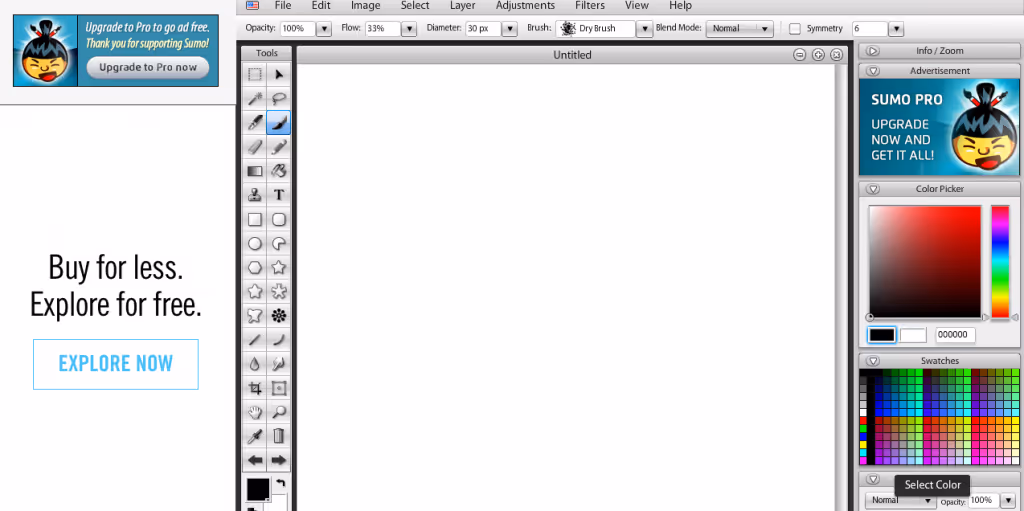Screen dimensions: 1024x511
Task: Open the View menu
Action: click(x=637, y=5)
